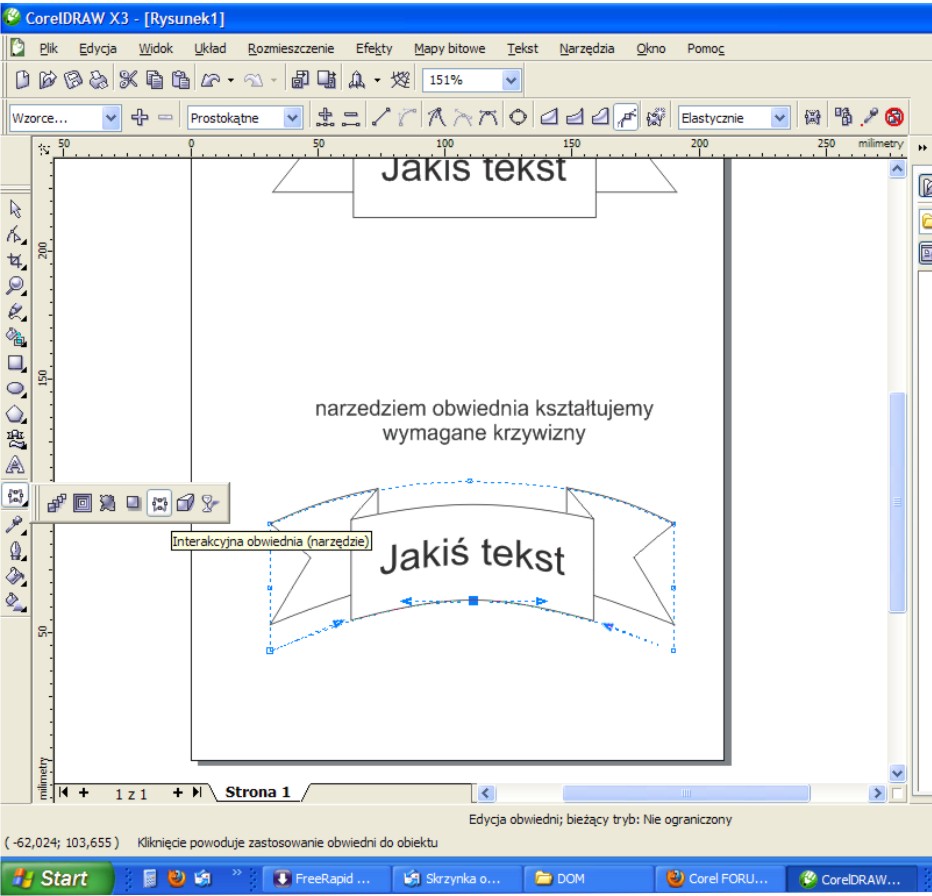Open the Mapy bitowe menu

pos(449,48)
